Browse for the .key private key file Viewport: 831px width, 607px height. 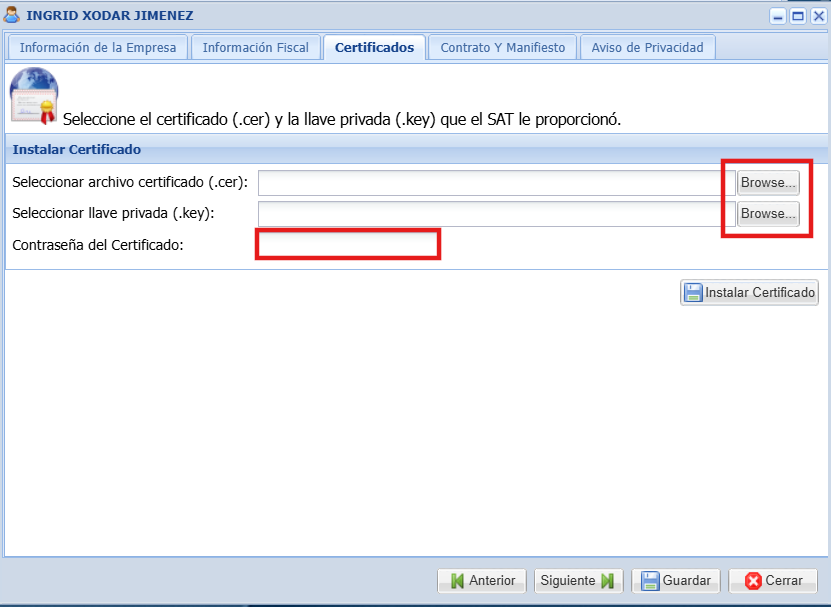tap(768, 214)
